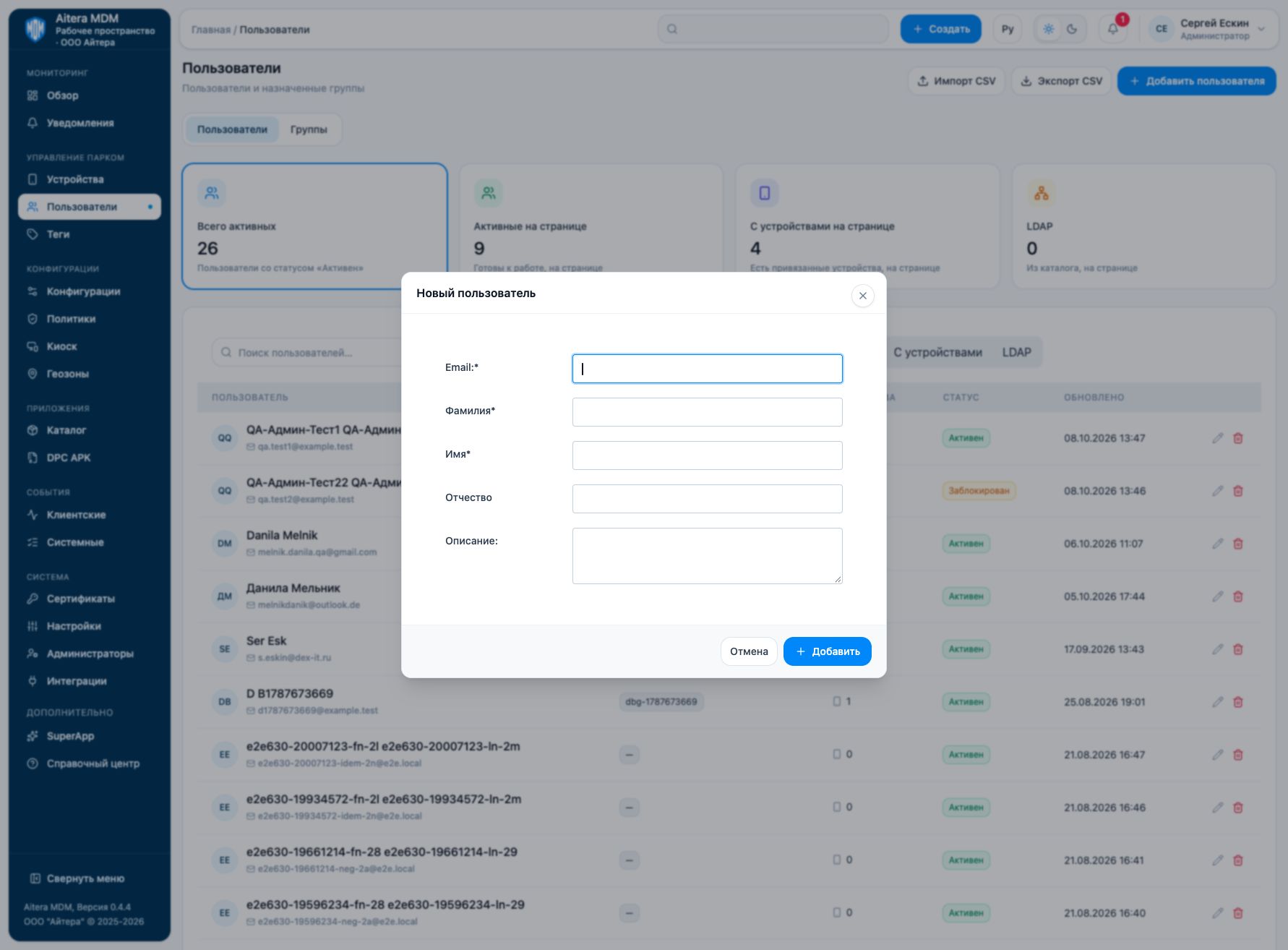The image size is (1288, 950).
Task: Click the Отчество input field
Action: (707, 499)
